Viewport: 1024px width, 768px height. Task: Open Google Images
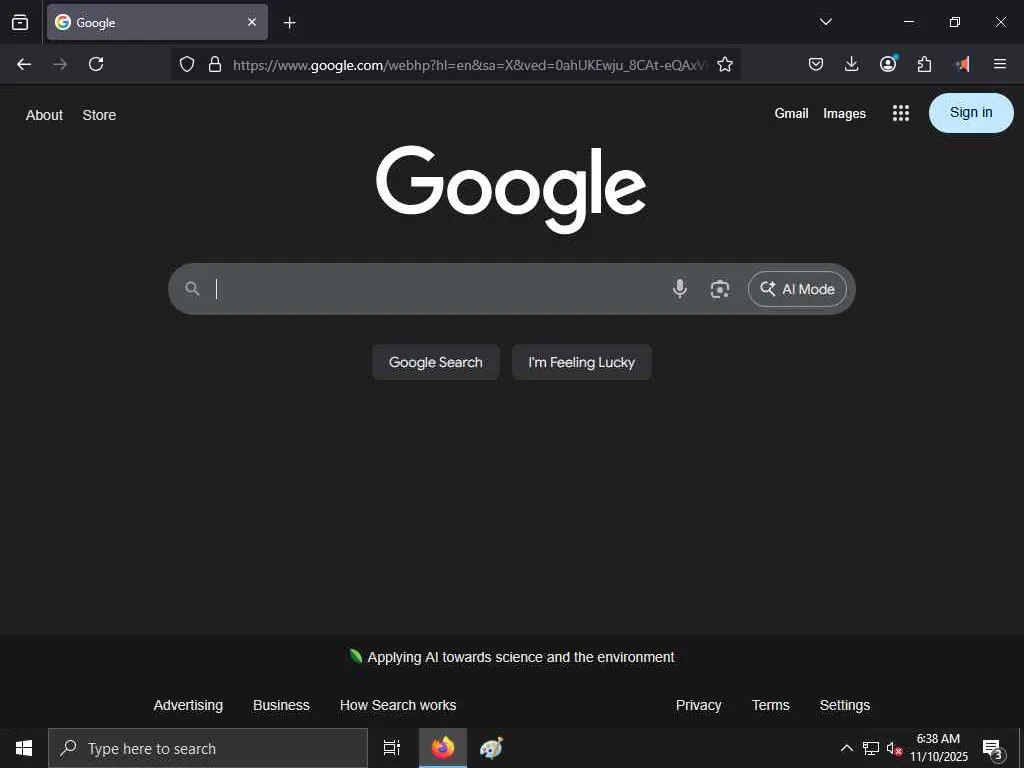tap(844, 114)
